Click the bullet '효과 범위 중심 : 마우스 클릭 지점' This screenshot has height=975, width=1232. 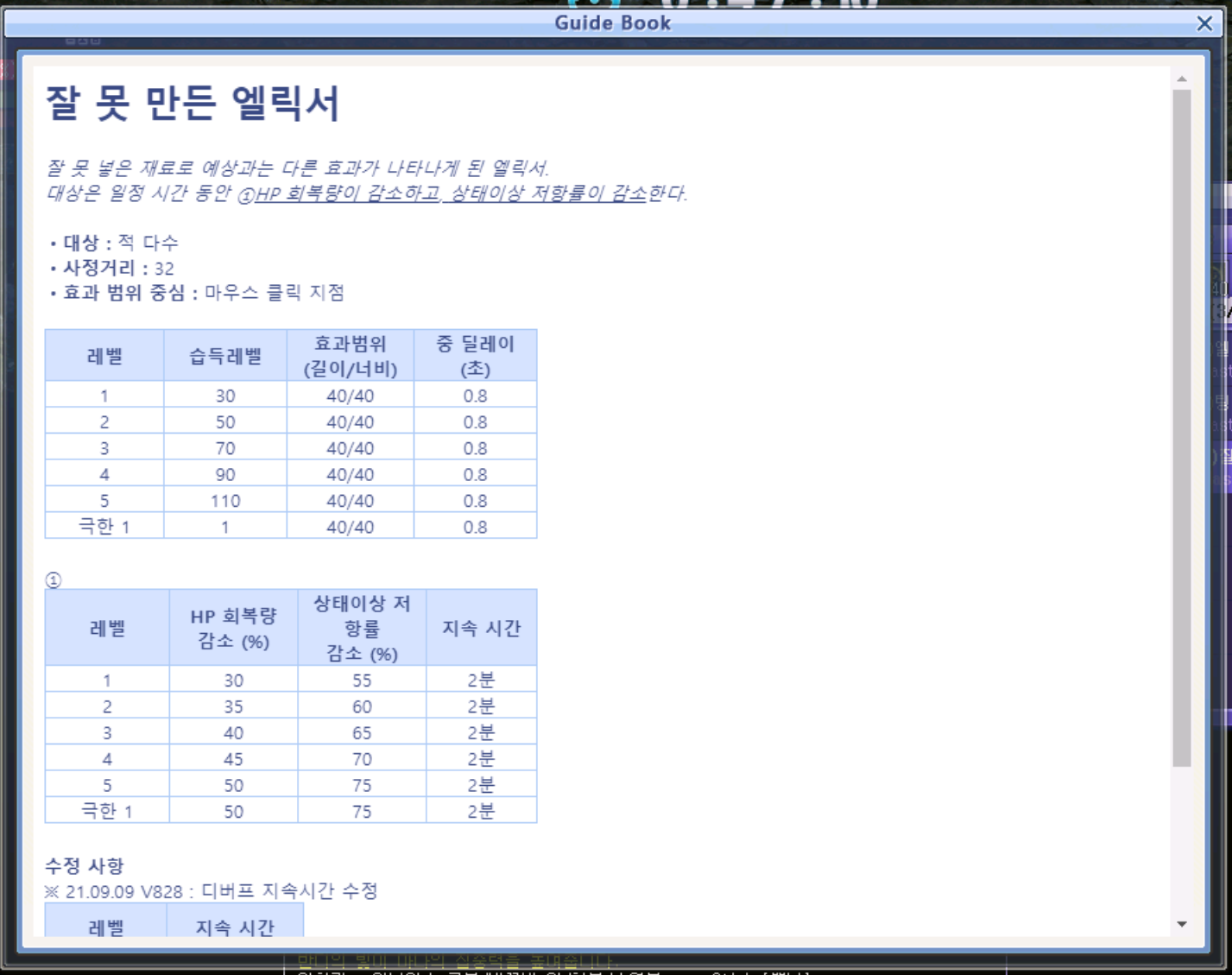point(197,293)
